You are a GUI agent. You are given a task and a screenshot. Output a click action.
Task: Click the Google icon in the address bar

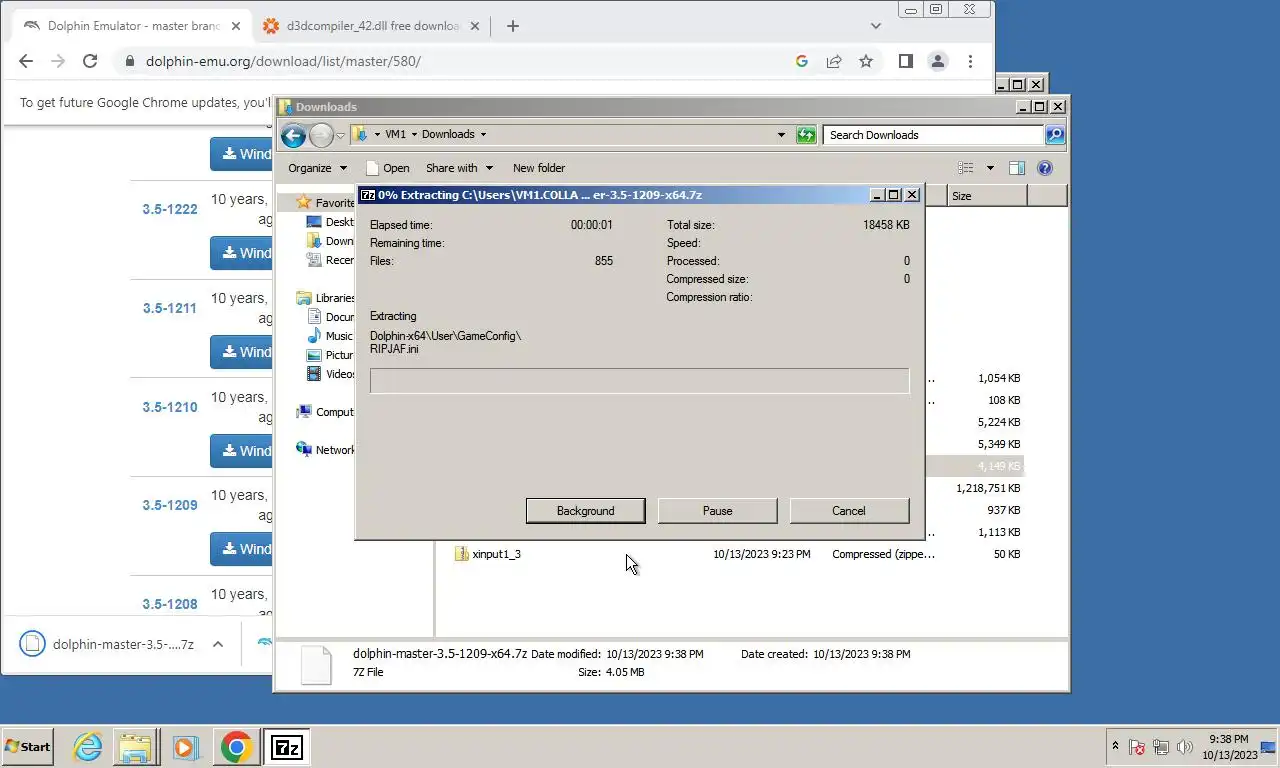pos(801,61)
